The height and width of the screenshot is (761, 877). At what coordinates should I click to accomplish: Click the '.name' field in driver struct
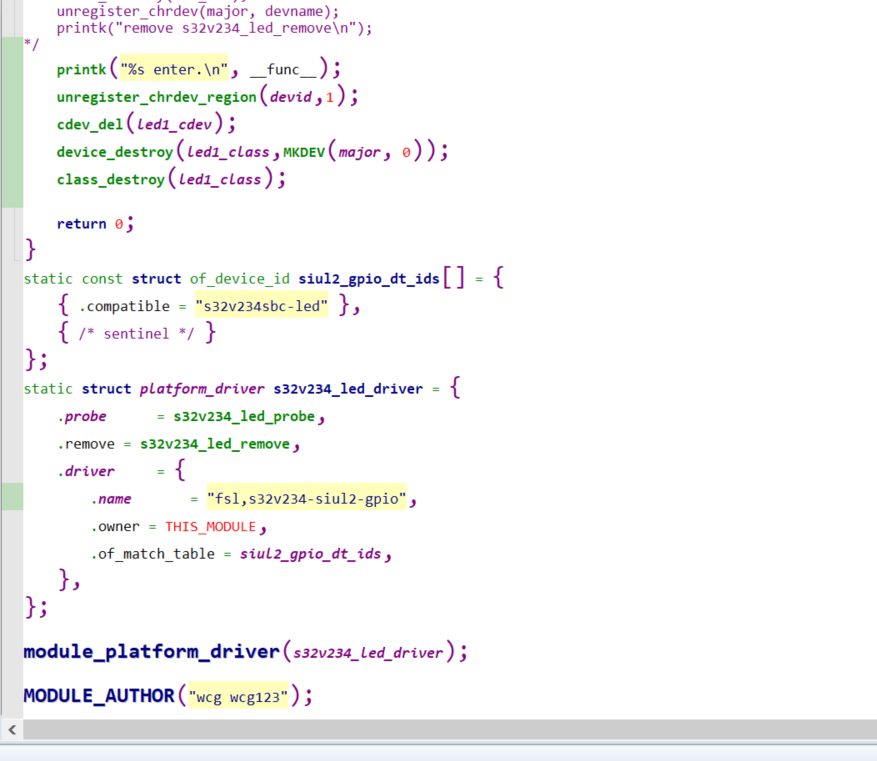tap(111, 499)
